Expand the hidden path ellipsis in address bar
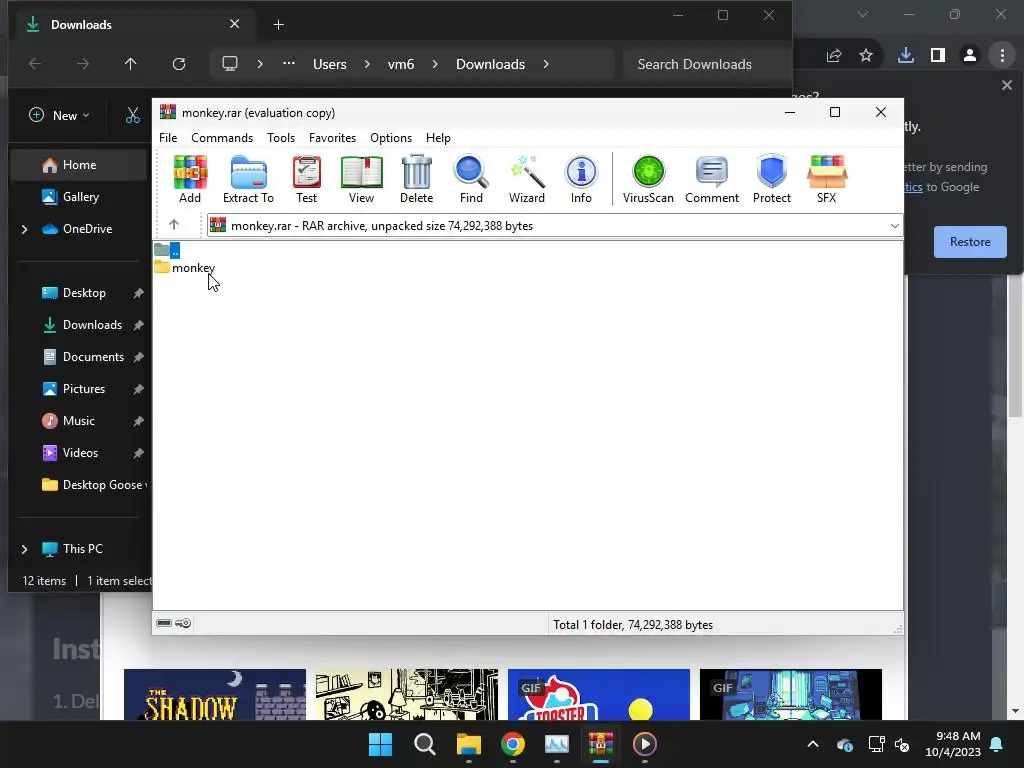This screenshot has height=768, width=1024. (x=289, y=63)
